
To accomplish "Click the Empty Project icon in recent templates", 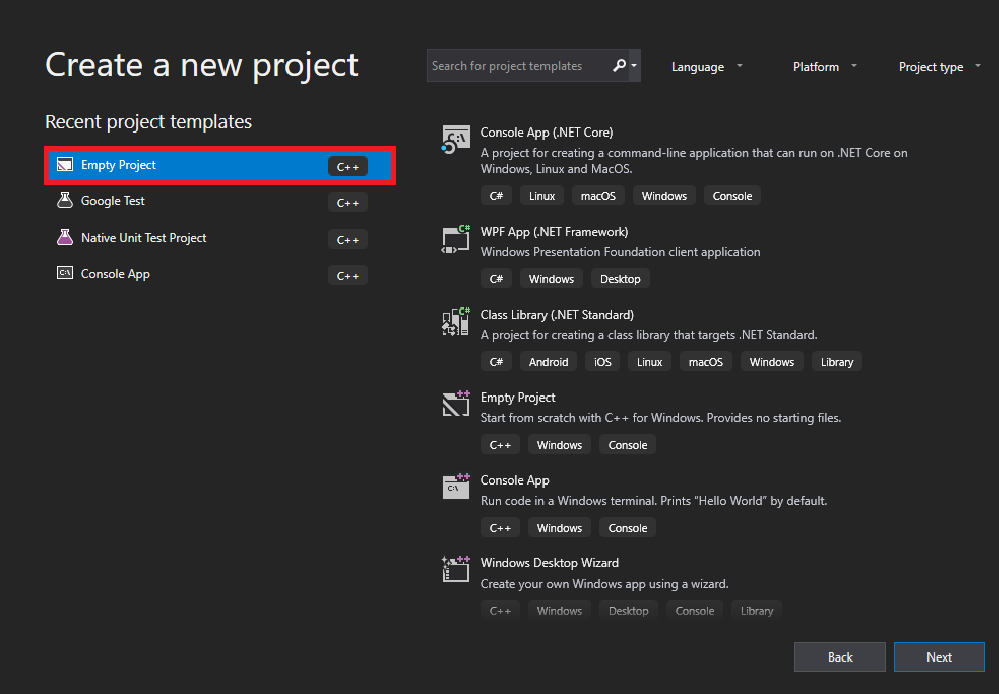I will 64,164.
